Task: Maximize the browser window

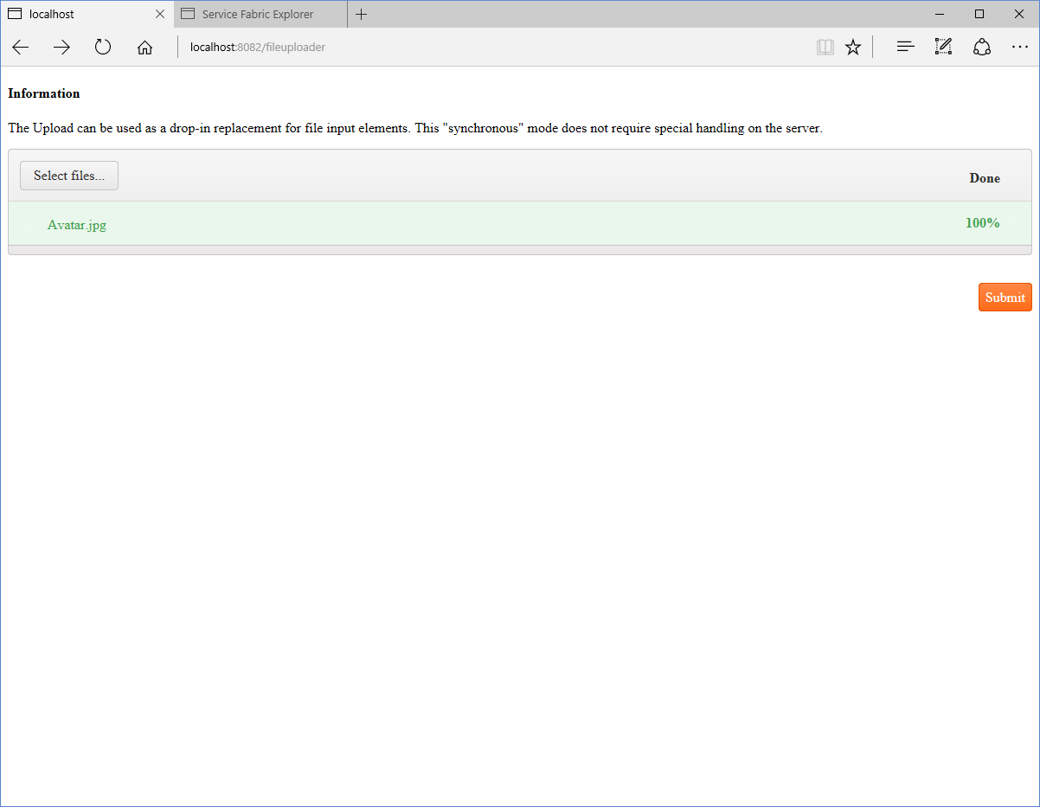Action: click(979, 14)
